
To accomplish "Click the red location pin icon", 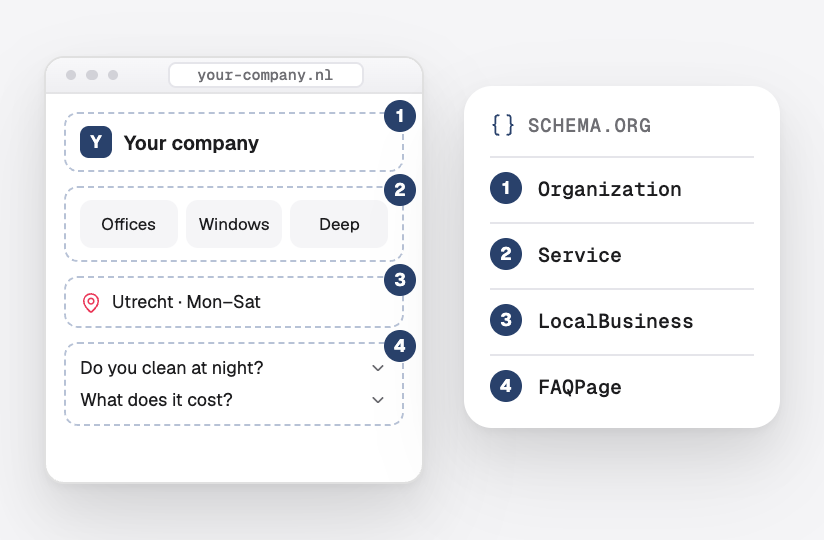I will tap(91, 303).
